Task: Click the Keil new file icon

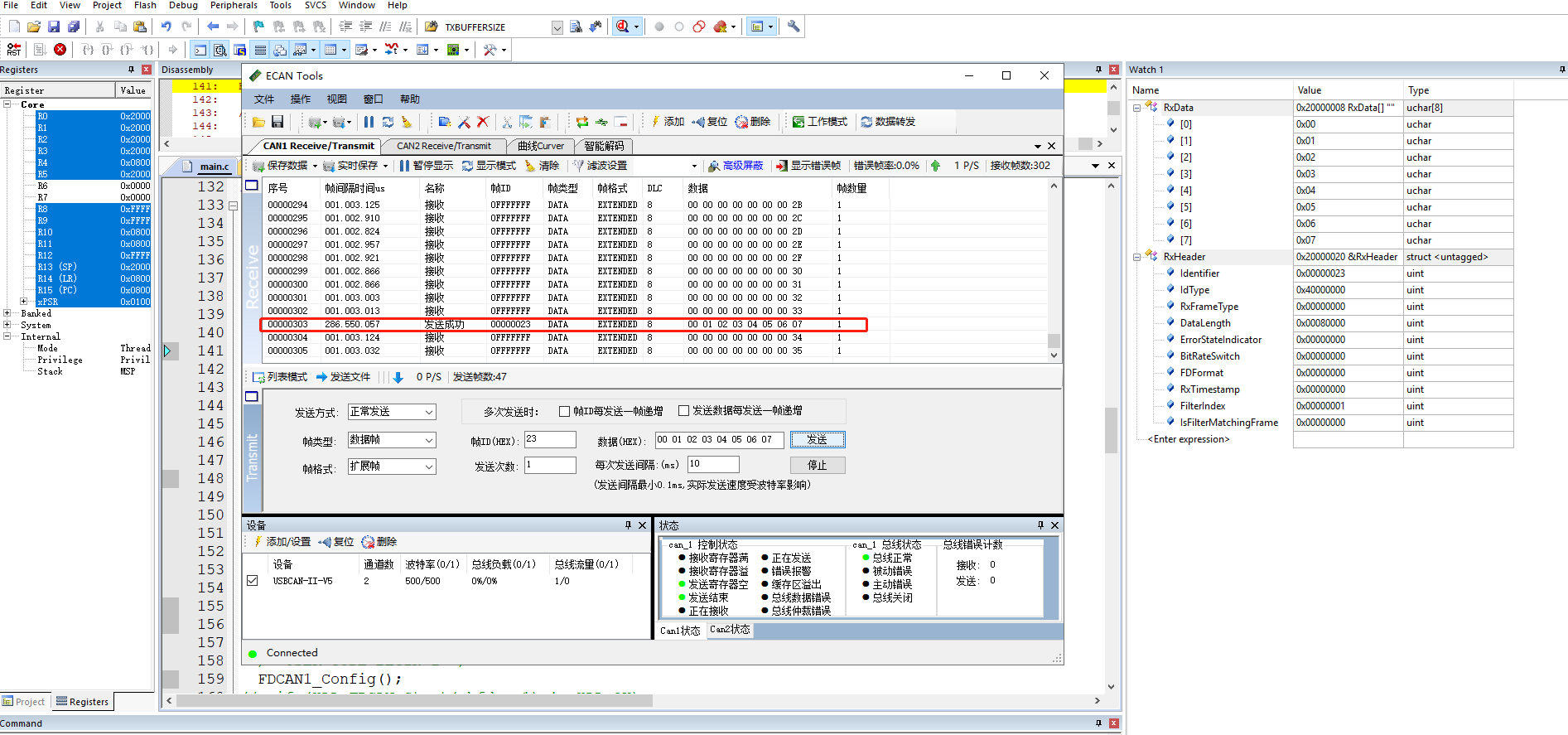Action: pyautogui.click(x=14, y=27)
